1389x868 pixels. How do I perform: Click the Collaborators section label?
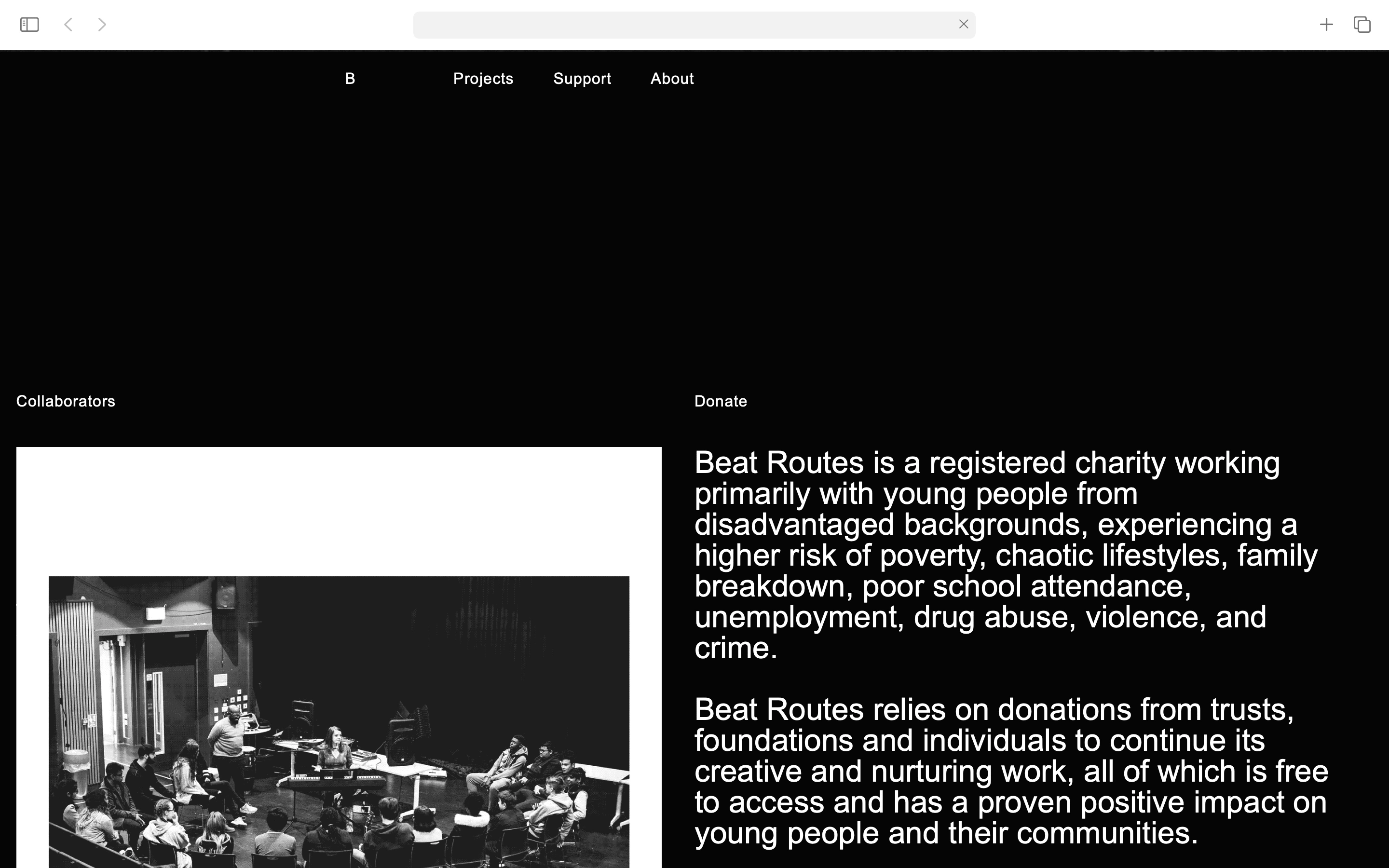66,402
